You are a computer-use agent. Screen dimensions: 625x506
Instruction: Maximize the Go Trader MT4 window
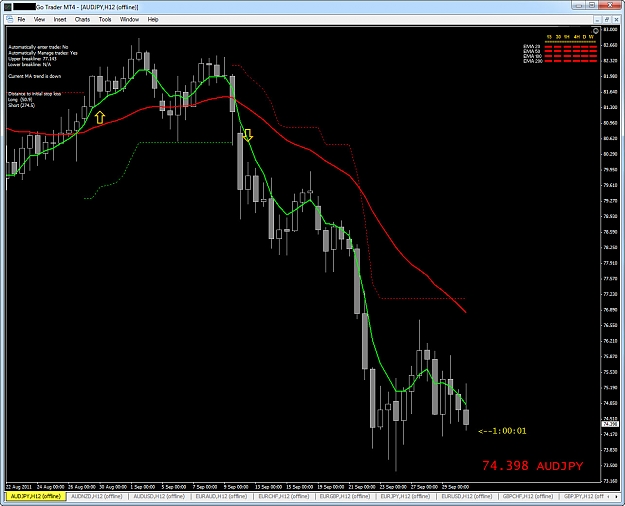[x=593, y=5]
